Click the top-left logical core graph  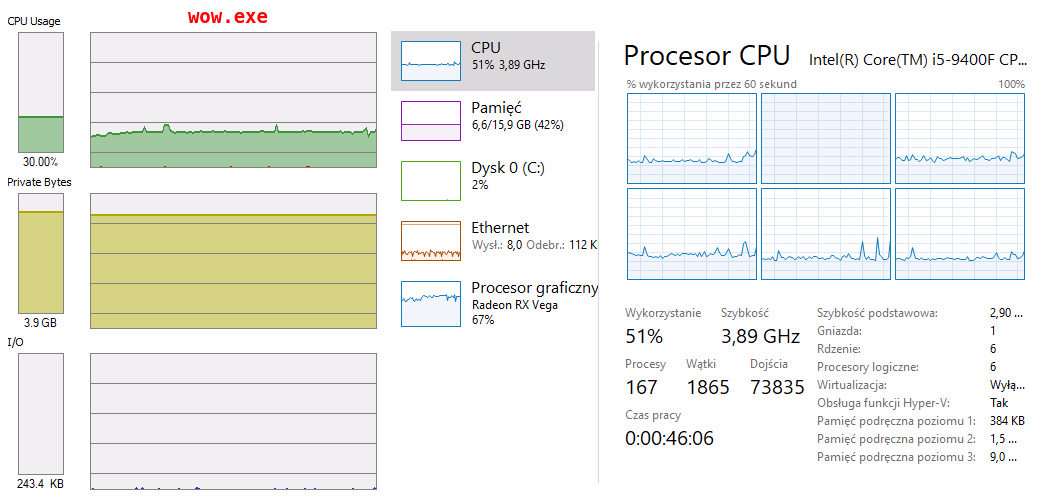(x=691, y=138)
